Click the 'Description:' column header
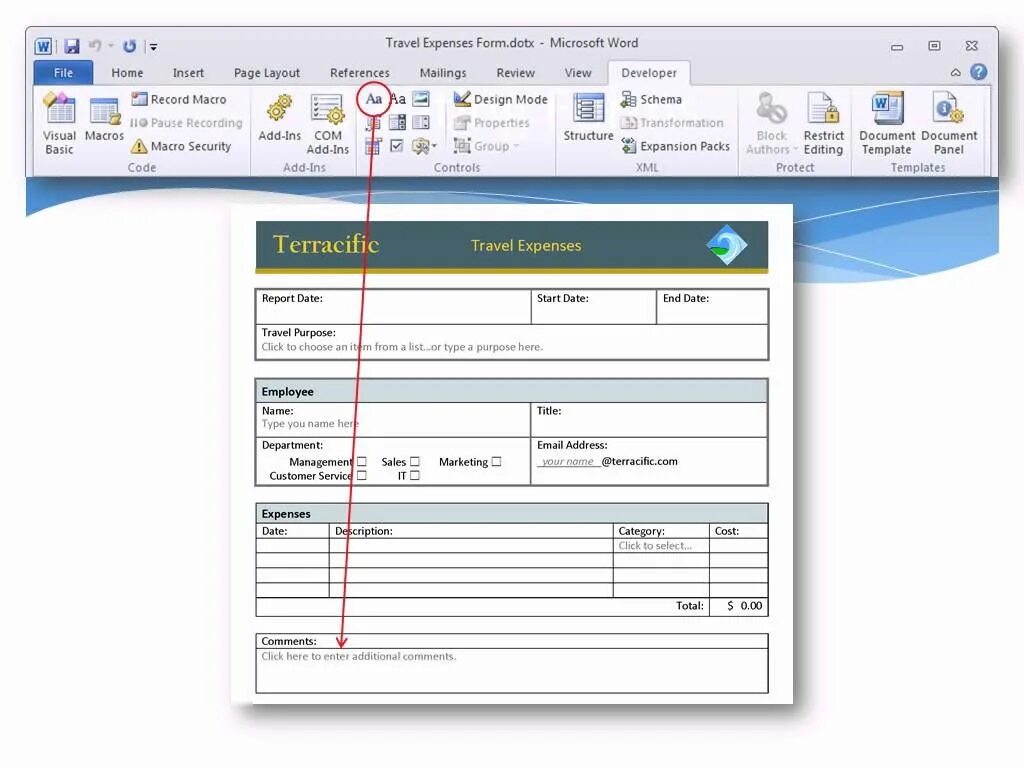Image resolution: width=1024 pixels, height=768 pixels. coord(471,531)
